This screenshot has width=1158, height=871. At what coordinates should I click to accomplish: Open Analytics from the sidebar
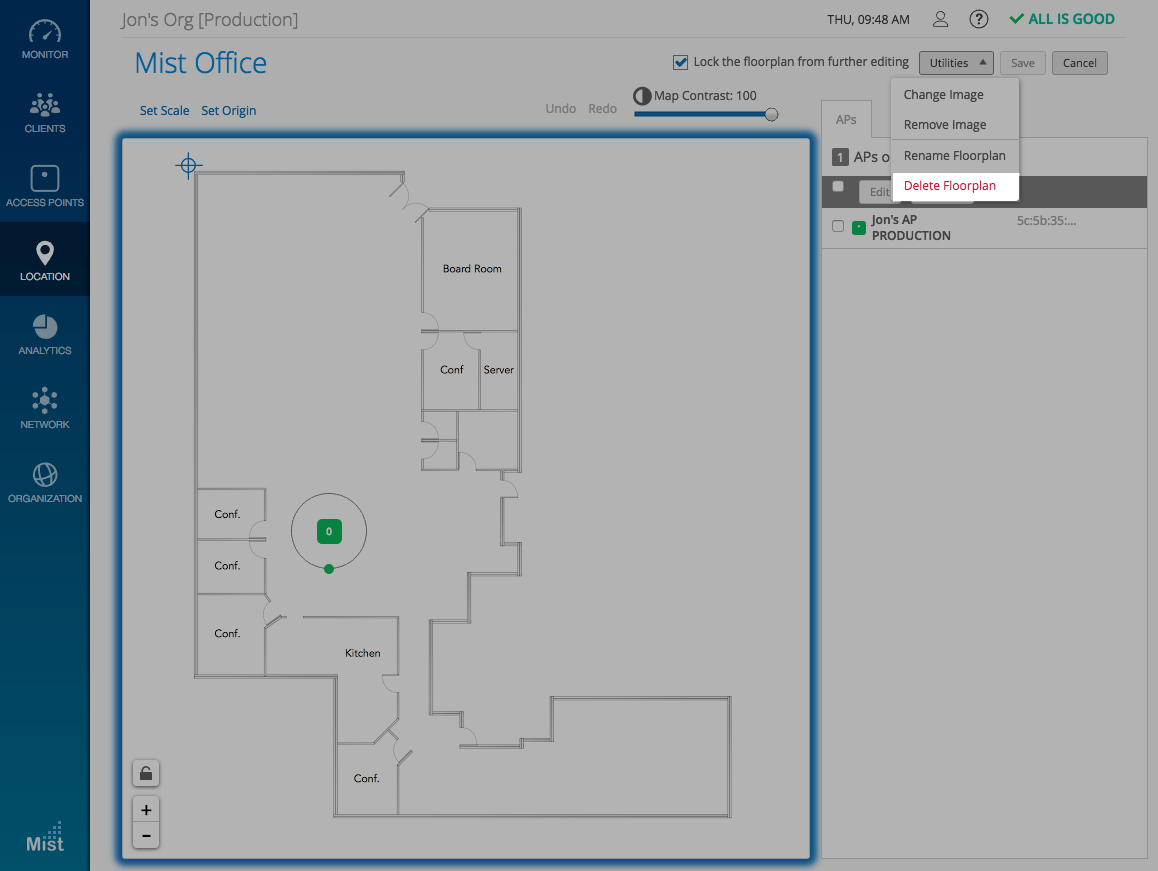(x=44, y=334)
